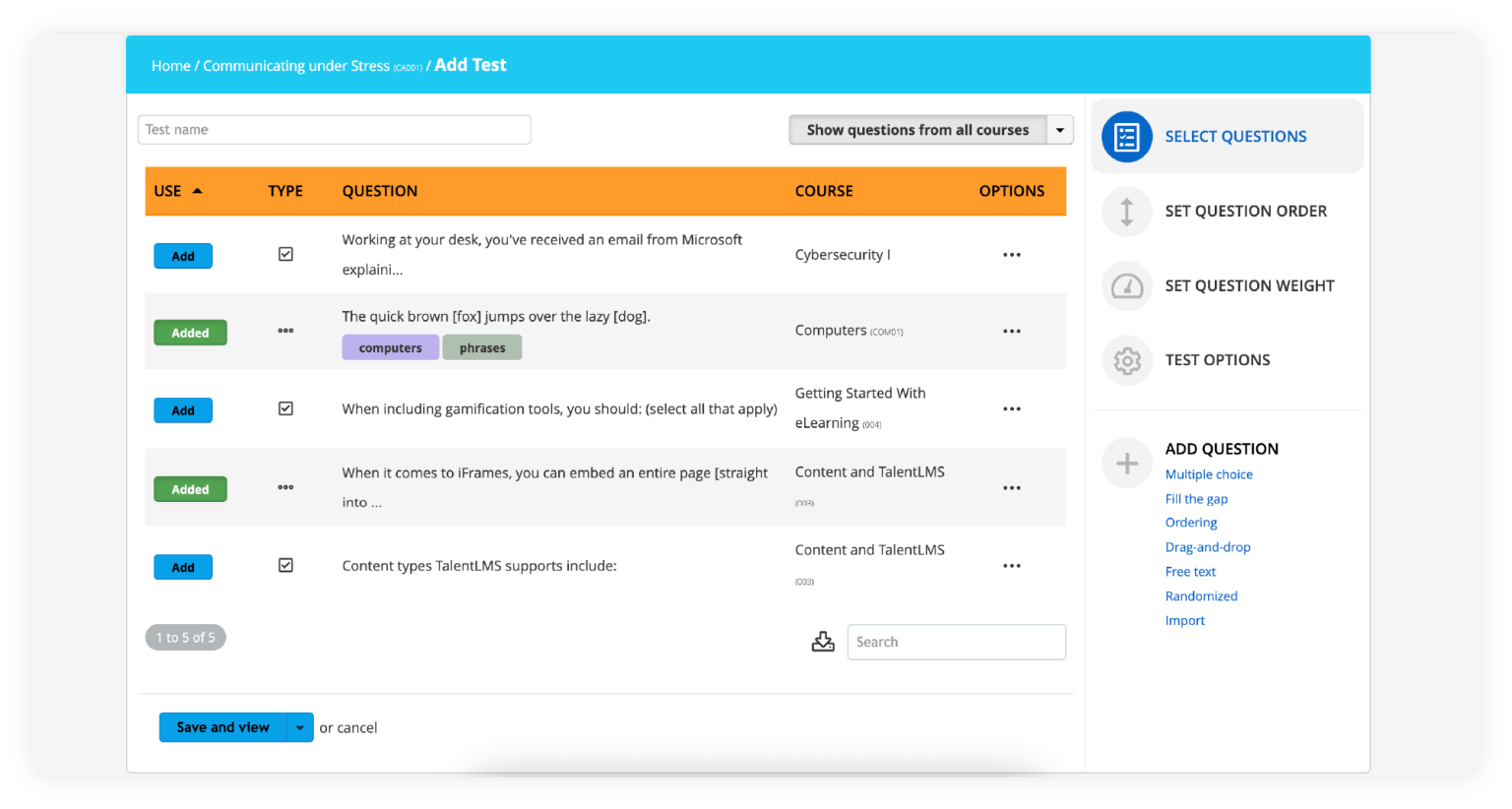This screenshot has width=1512, height=809.
Task: Click the type icon for Content types question
Action: 285,565
